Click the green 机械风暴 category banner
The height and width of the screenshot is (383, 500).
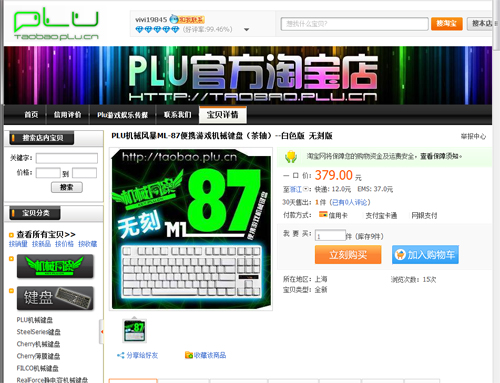(x=55, y=266)
